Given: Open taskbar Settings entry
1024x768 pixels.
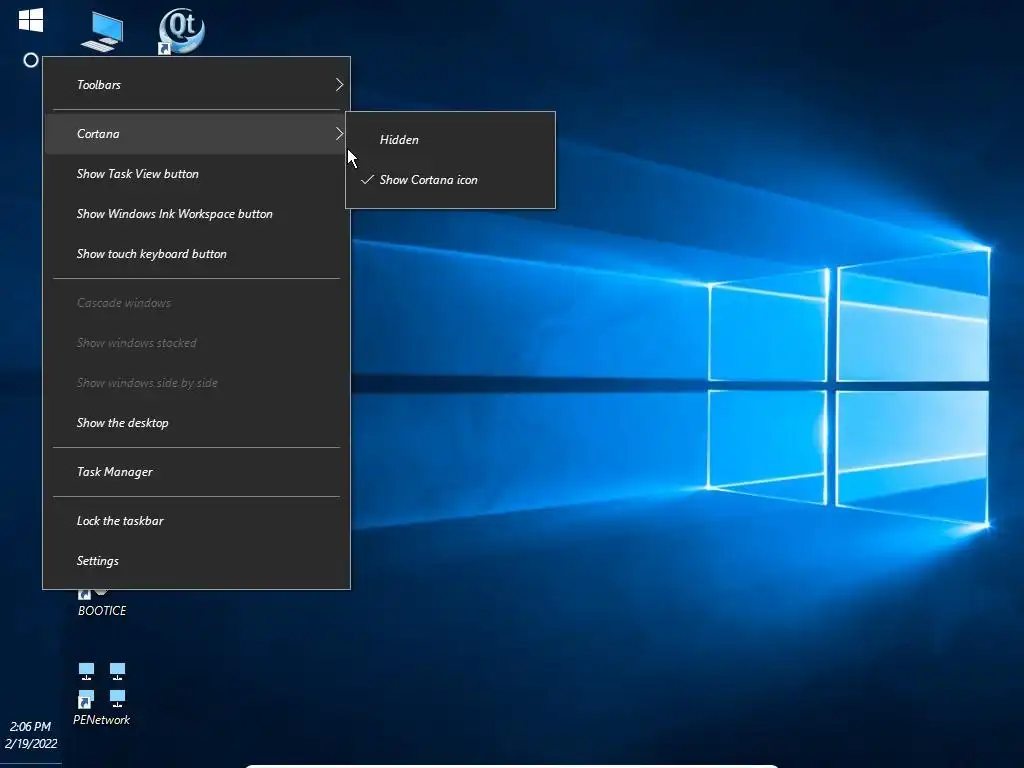Looking at the screenshot, I should (x=196, y=560).
